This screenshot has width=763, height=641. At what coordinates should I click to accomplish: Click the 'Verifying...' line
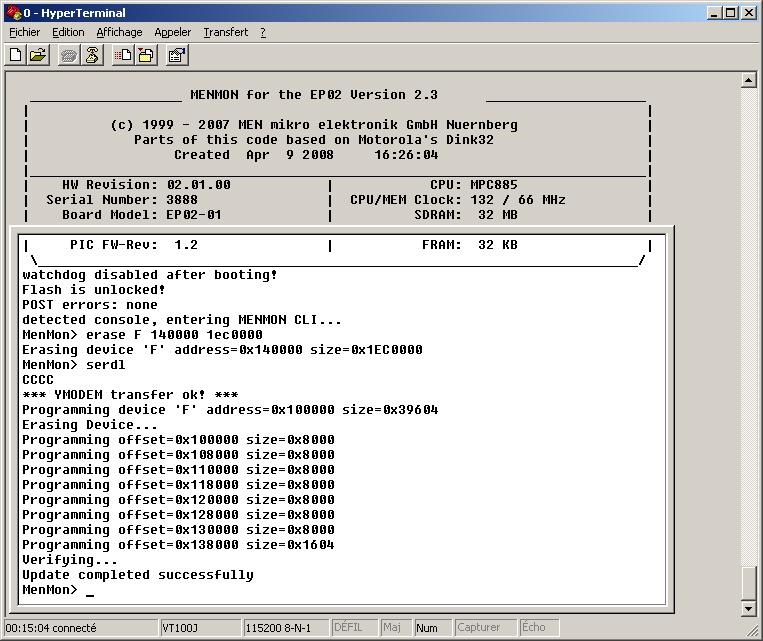coord(70,560)
